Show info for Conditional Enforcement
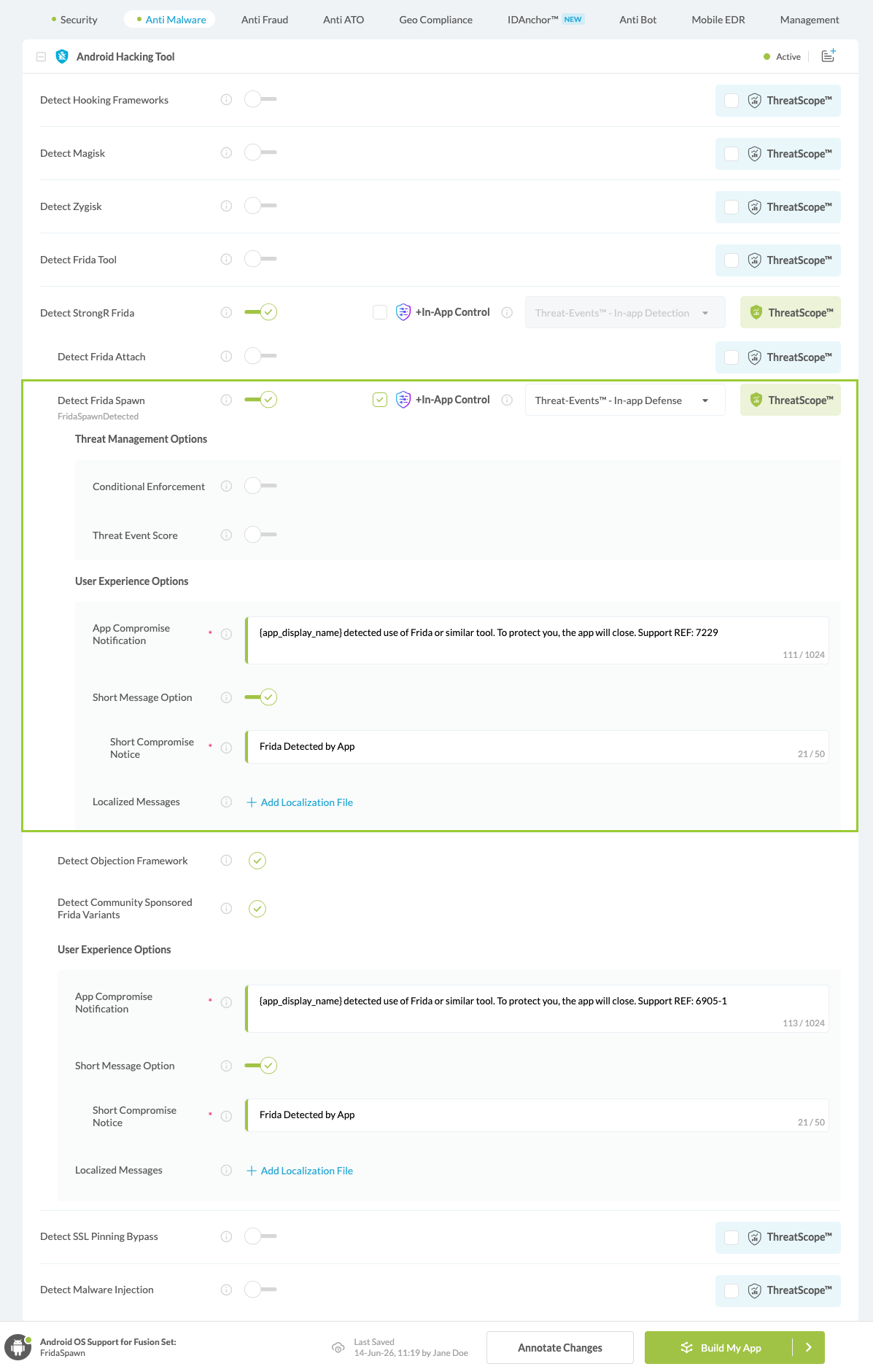Image resolution: width=873 pixels, height=1372 pixels. [x=226, y=487]
